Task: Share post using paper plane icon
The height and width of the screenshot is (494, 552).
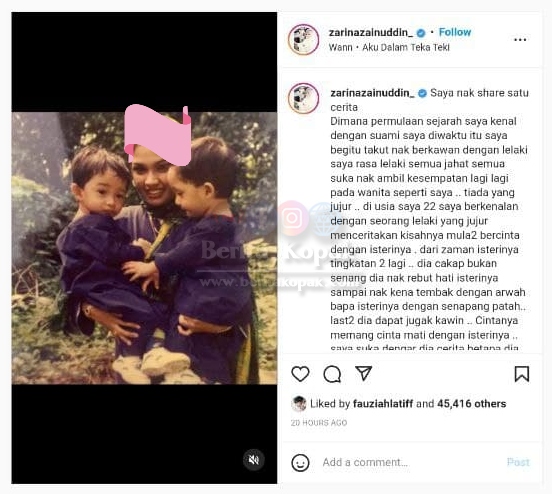Action: [x=363, y=373]
